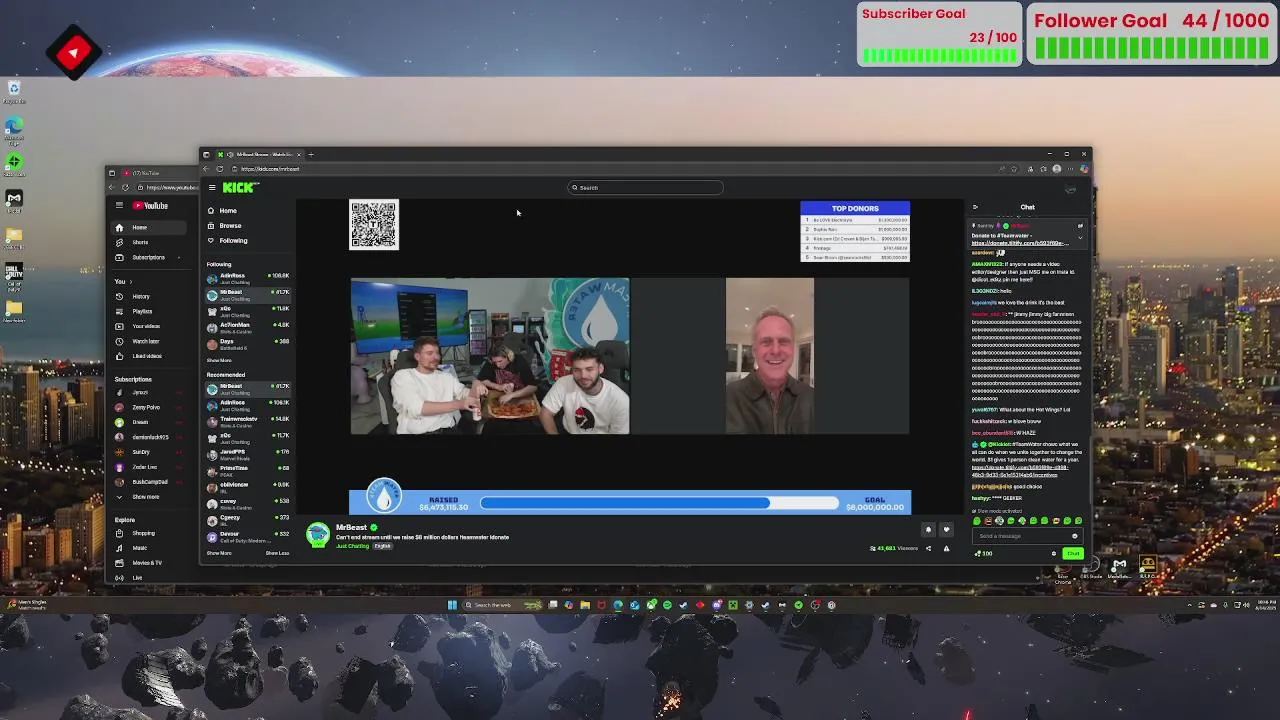Viewport: 1280px width, 720px height.
Task: Open Devour recommended channel
Action: 248,536
